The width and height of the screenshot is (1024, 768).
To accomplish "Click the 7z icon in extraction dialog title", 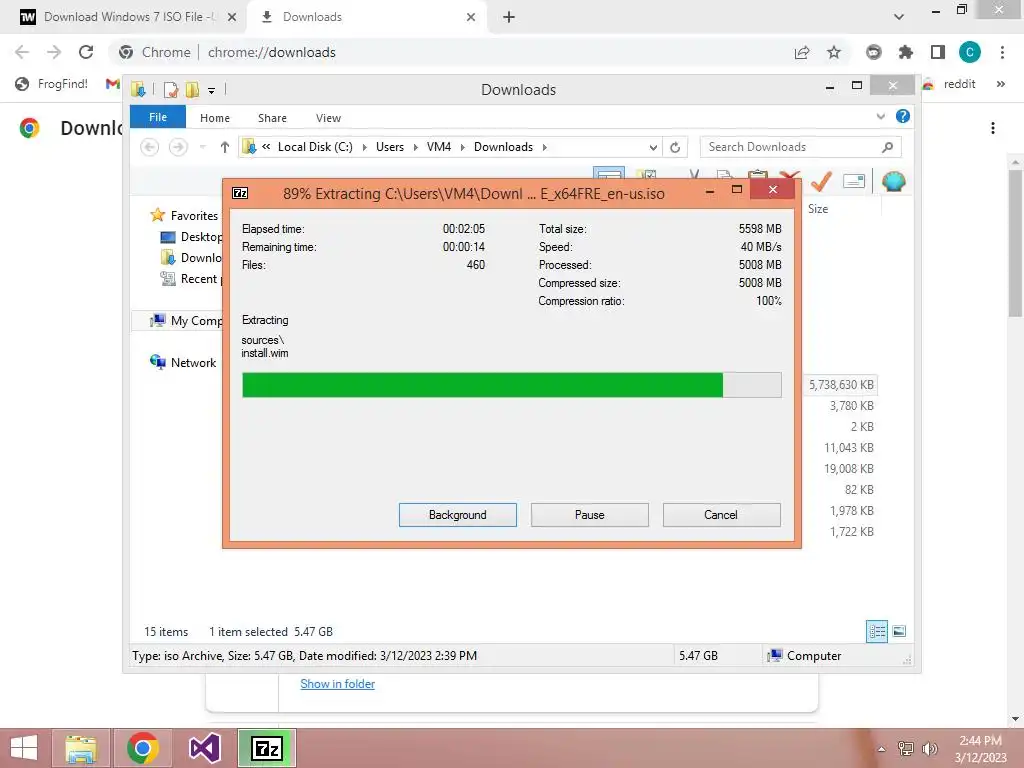I will pos(240,193).
